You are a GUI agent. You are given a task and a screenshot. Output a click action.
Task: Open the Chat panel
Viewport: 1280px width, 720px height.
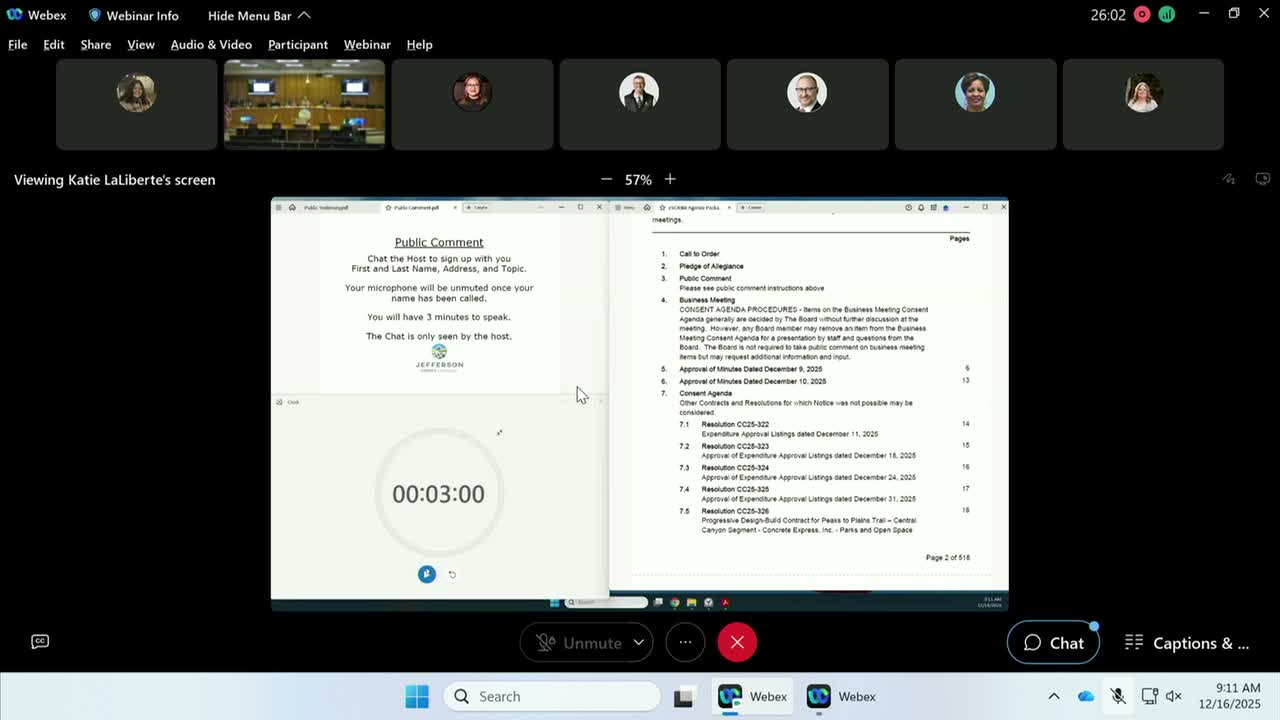pyautogui.click(x=1053, y=643)
